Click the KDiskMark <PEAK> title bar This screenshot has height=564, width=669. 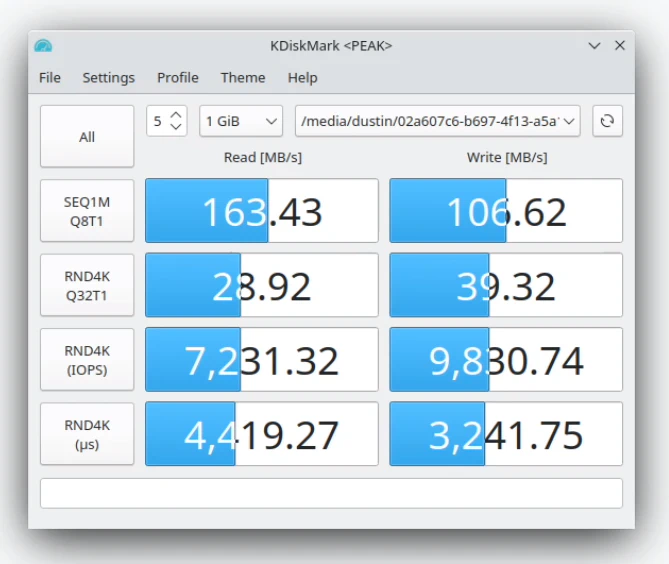click(331, 45)
